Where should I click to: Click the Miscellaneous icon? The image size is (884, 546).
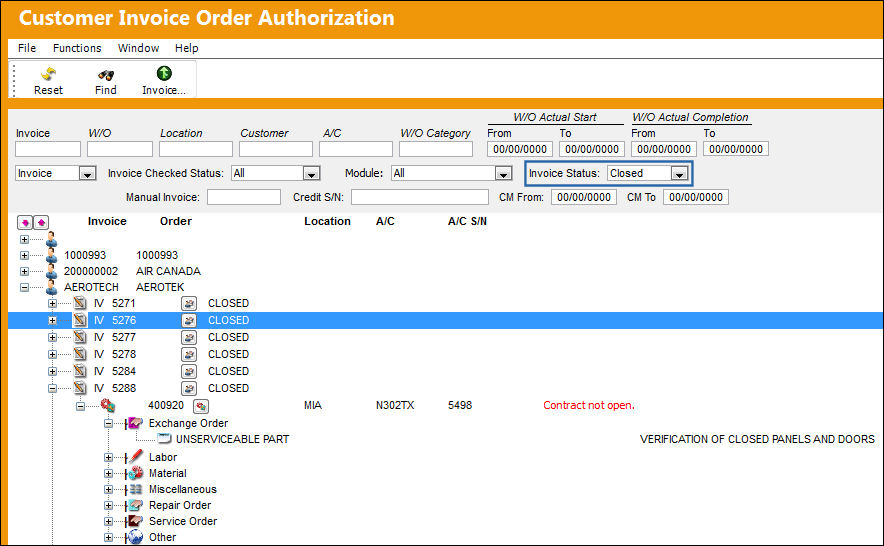tap(134, 489)
